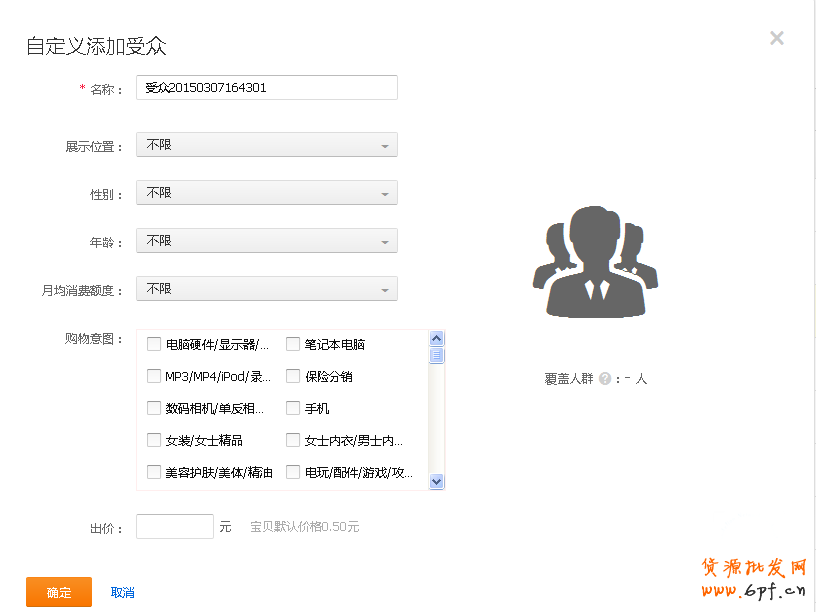The width and height of the screenshot is (816, 612).
Task: Check the 保险分销 option
Action: [x=293, y=377]
